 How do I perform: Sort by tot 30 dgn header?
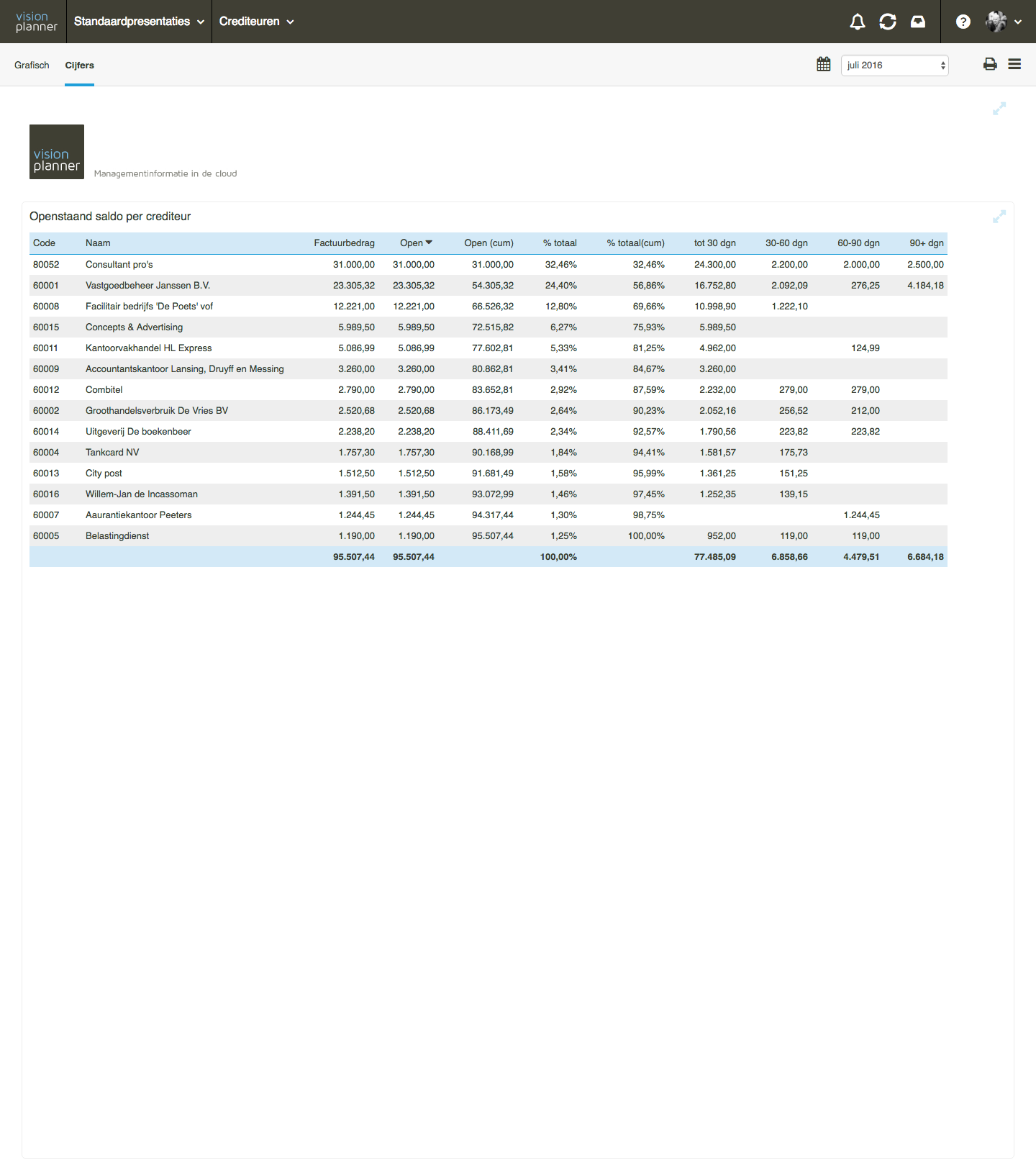click(714, 243)
